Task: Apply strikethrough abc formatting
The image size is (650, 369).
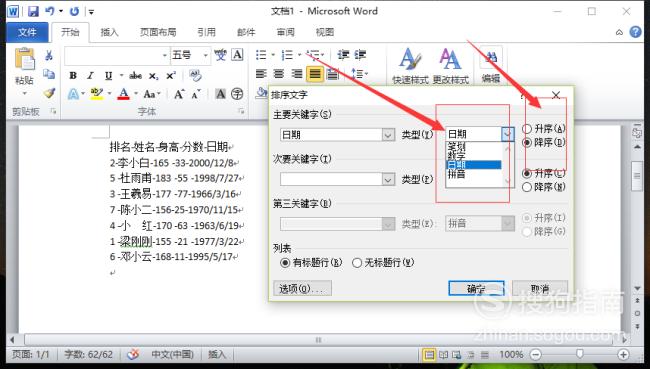Action: [136, 75]
